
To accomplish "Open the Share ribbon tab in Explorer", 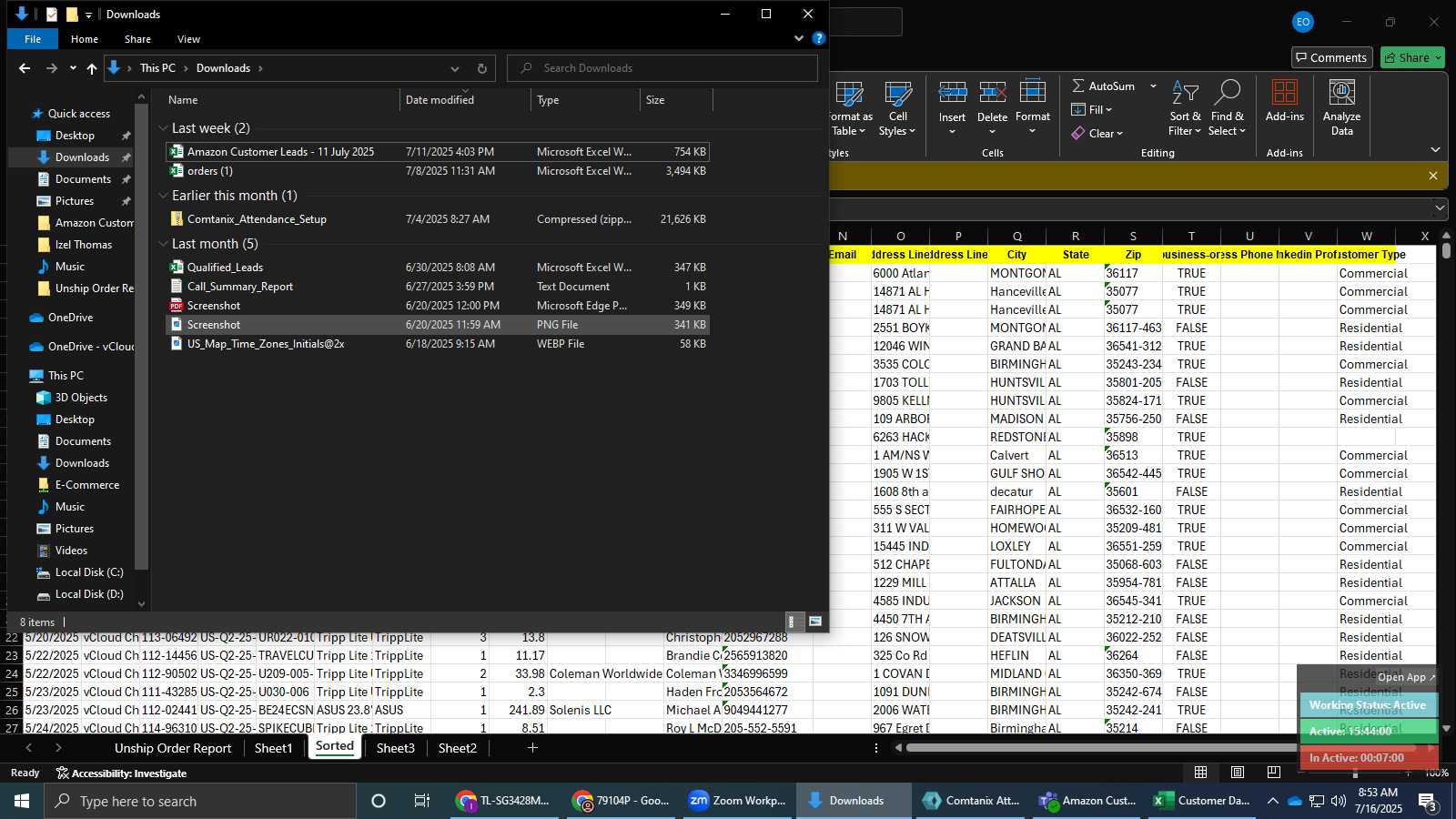I will (x=137, y=39).
